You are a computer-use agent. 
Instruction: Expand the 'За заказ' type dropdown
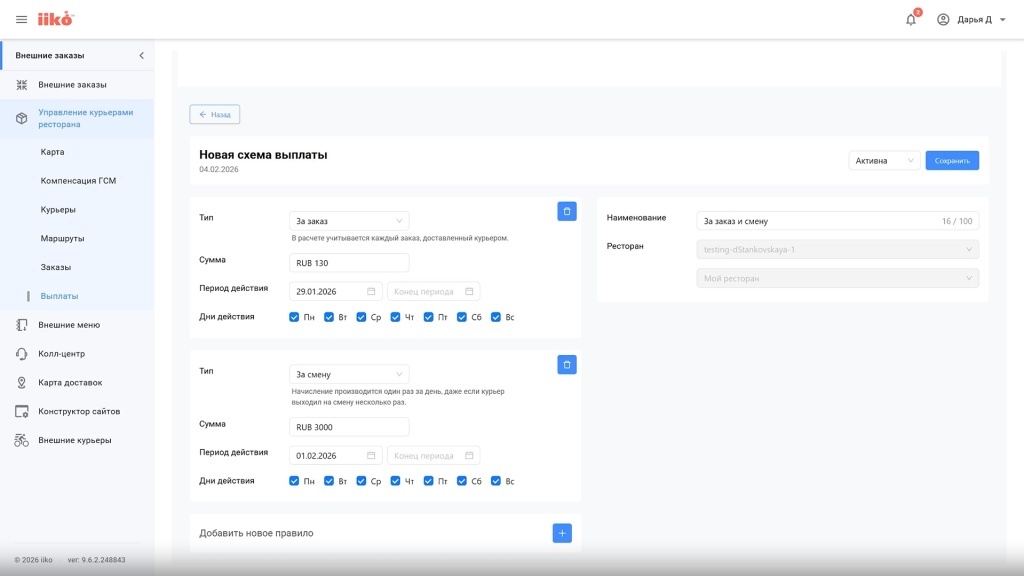pyautogui.click(x=349, y=221)
